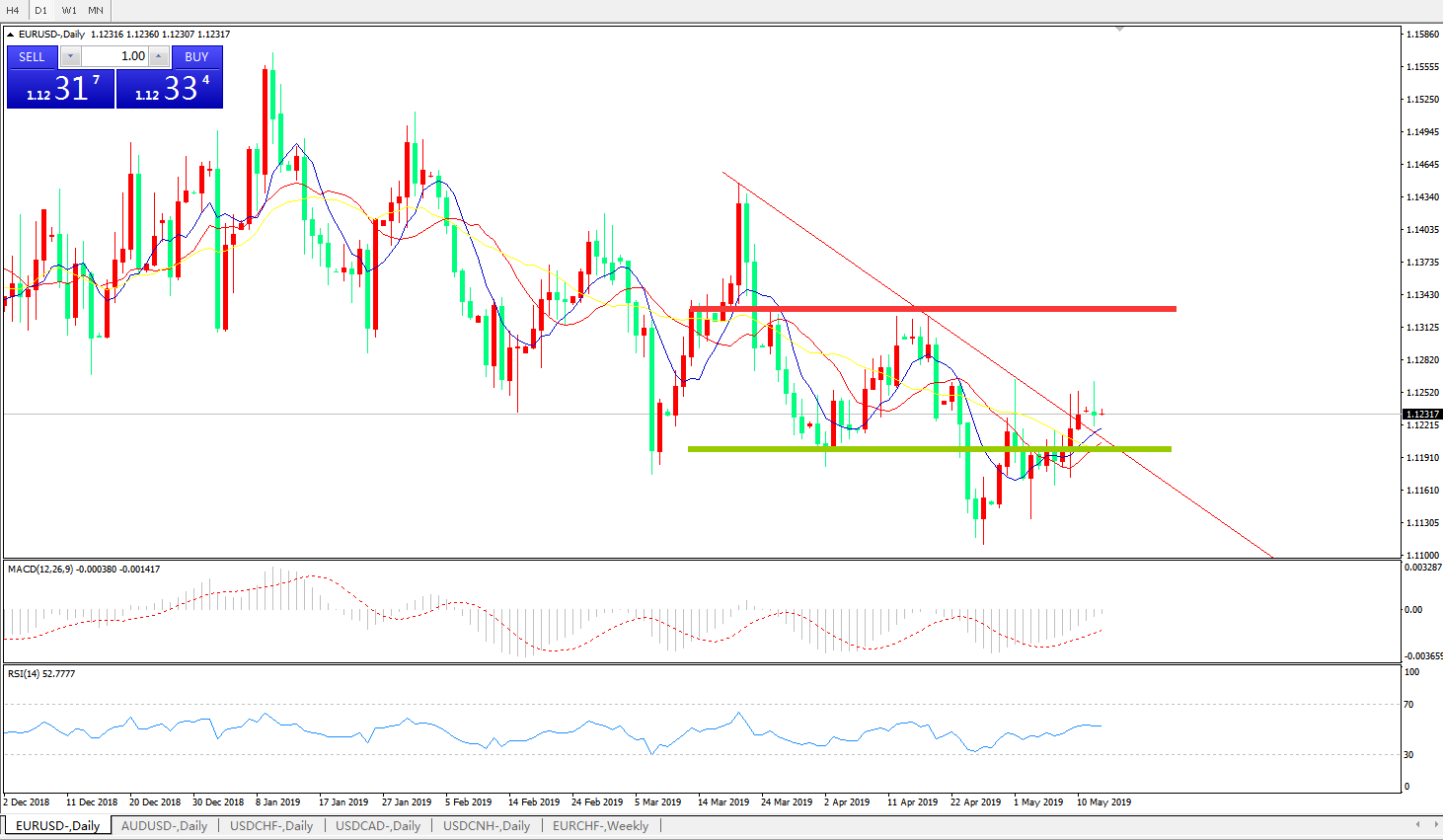Collapse the one-click trading panel triangle

click(x=11, y=35)
